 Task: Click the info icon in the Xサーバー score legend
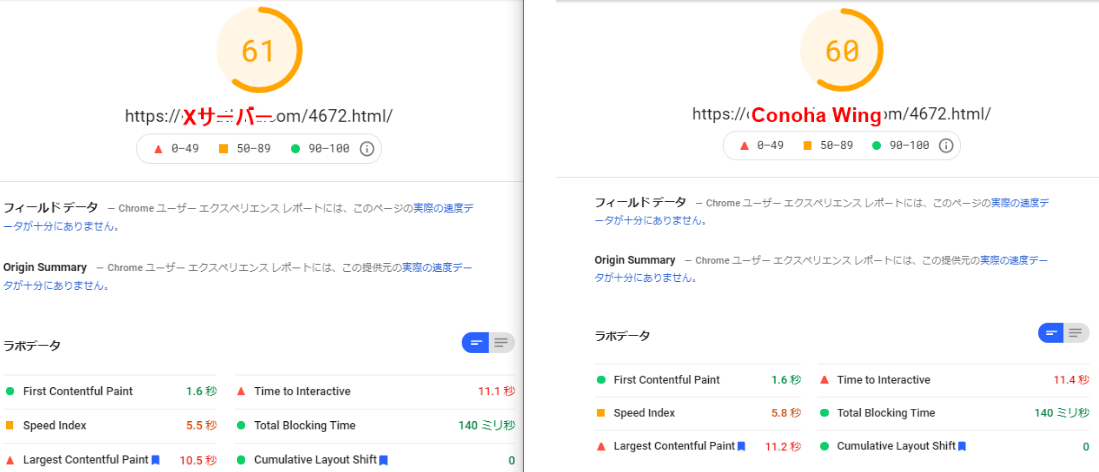366,149
